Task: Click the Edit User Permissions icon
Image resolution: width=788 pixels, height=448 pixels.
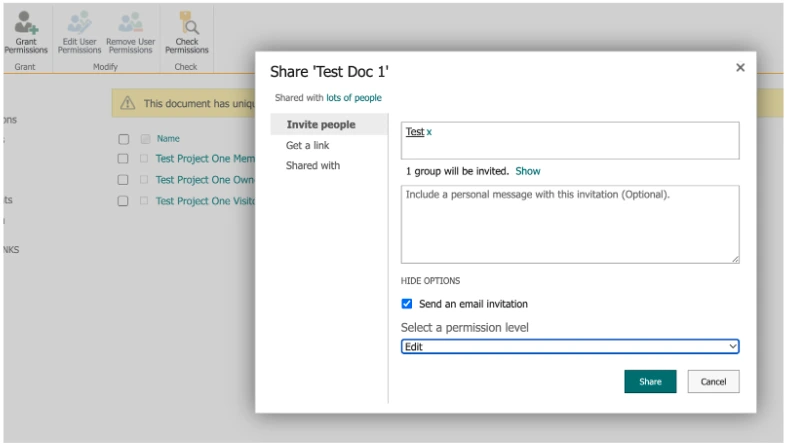Action: click(x=79, y=23)
